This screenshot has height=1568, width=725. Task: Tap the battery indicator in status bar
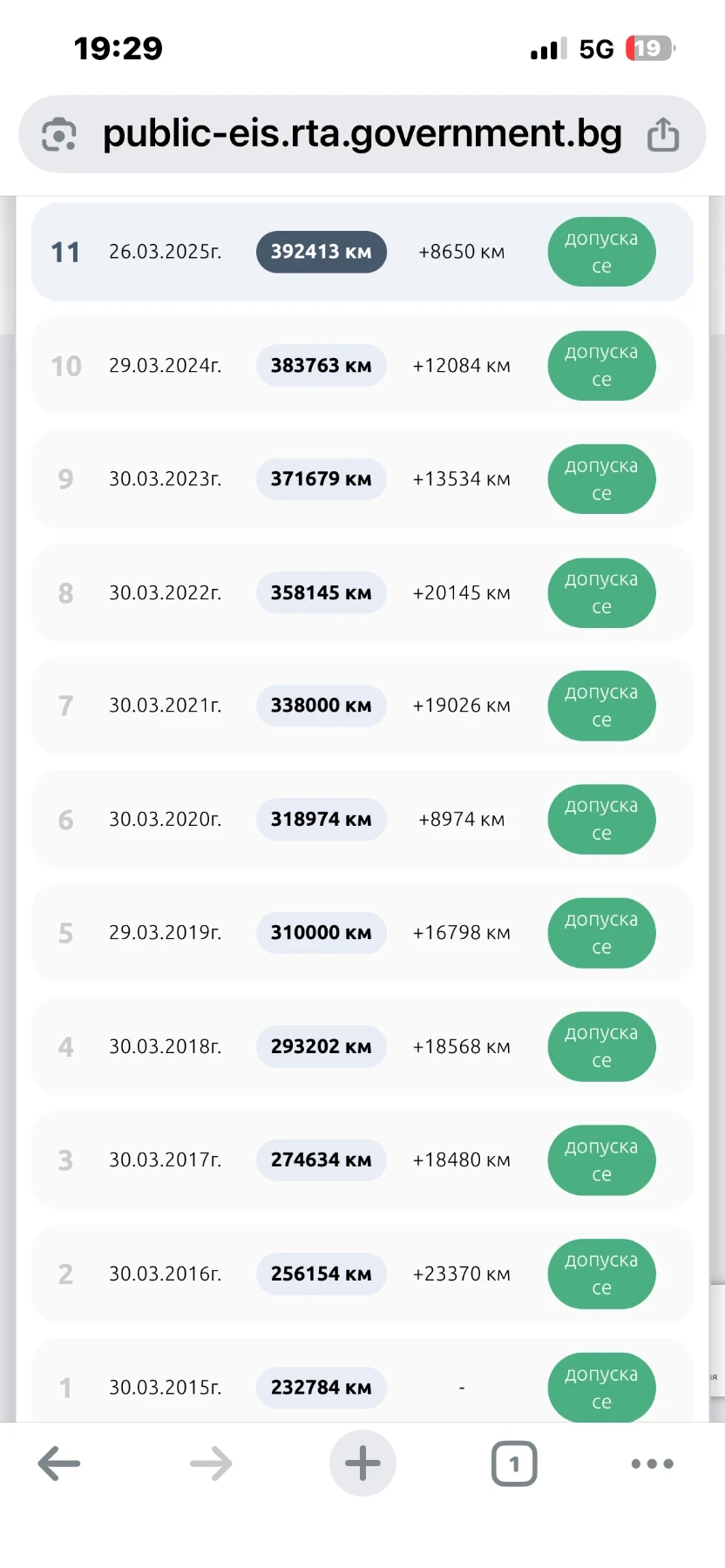click(649, 48)
